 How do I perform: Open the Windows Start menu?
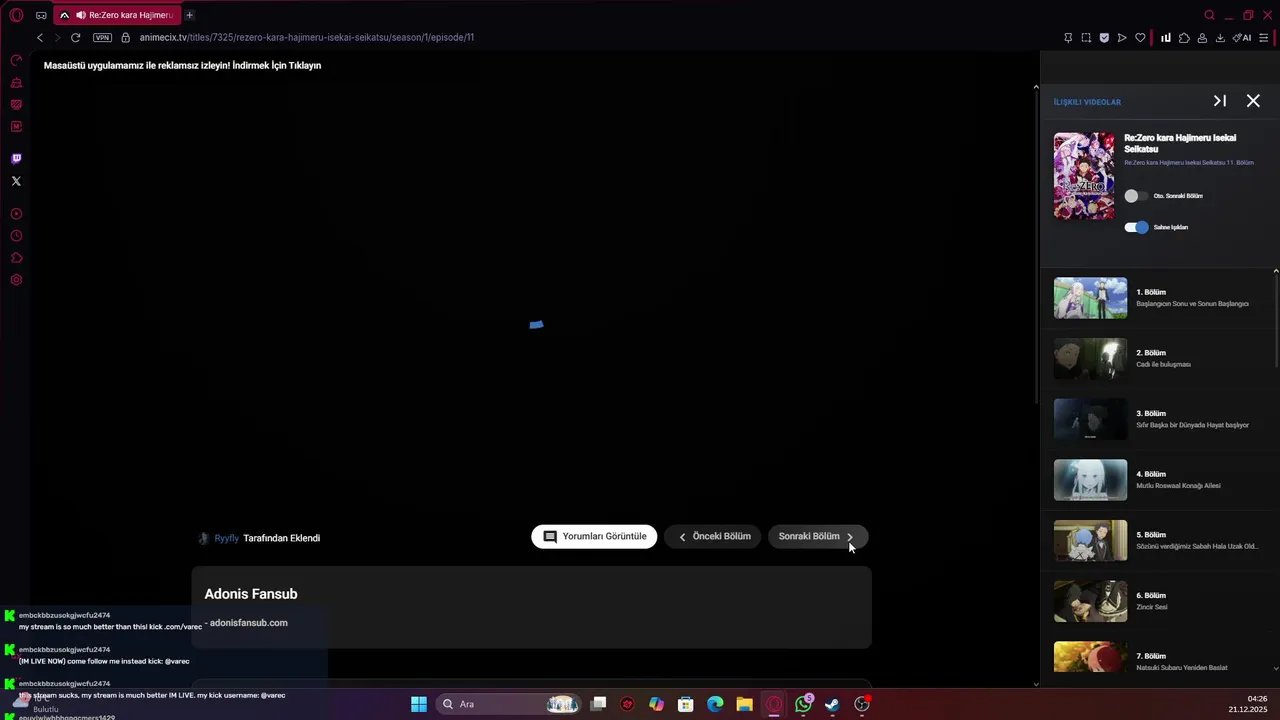tap(419, 704)
